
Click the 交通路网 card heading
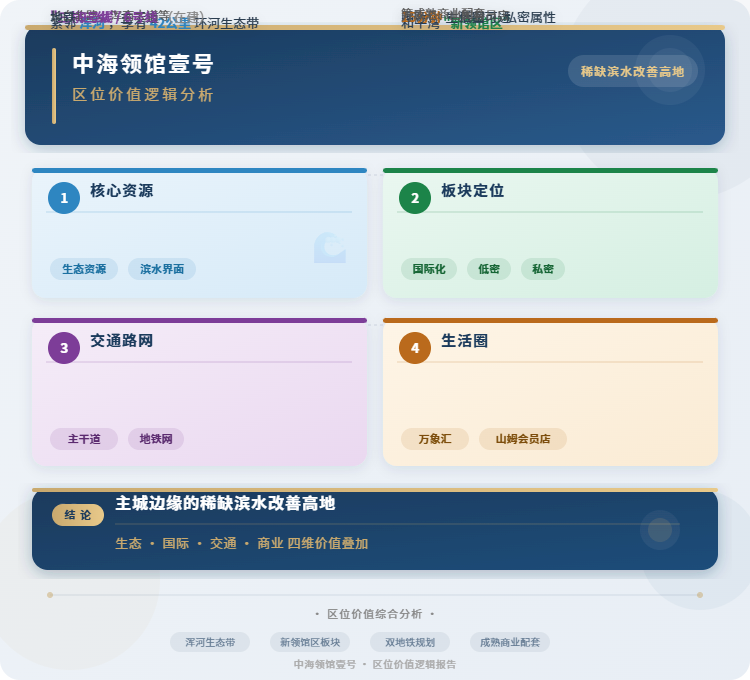pos(122,341)
